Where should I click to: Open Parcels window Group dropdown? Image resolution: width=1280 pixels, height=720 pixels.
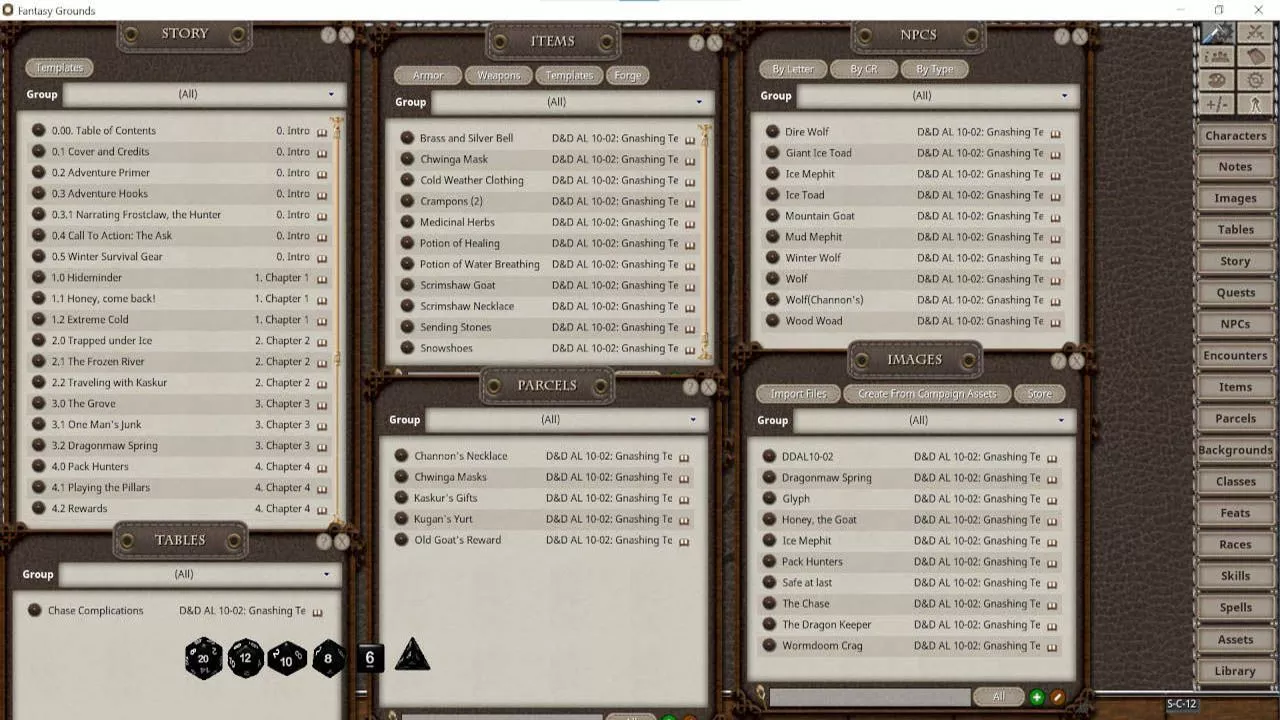point(567,420)
